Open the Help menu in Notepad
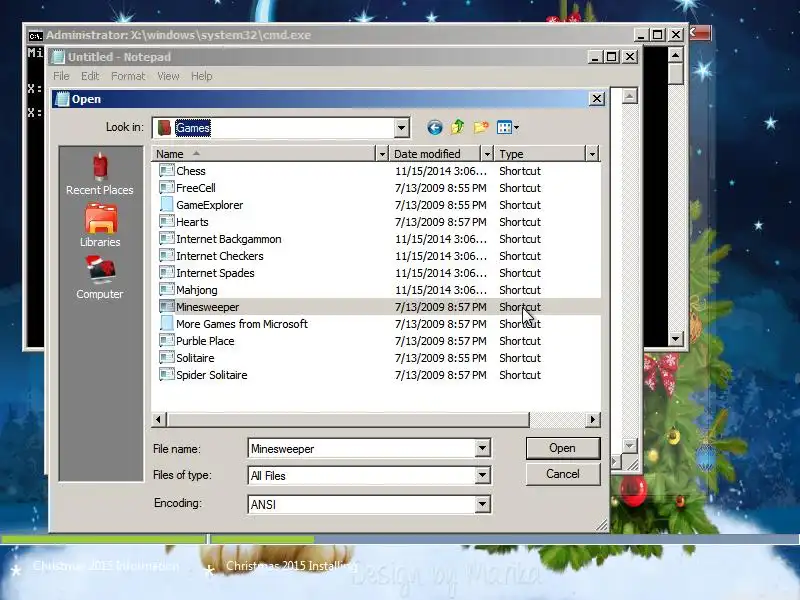 pos(202,76)
